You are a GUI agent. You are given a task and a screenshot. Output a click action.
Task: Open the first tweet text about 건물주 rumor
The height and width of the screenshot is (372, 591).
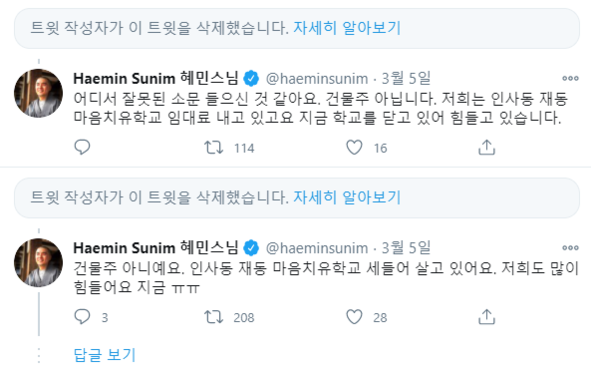tap(320, 109)
